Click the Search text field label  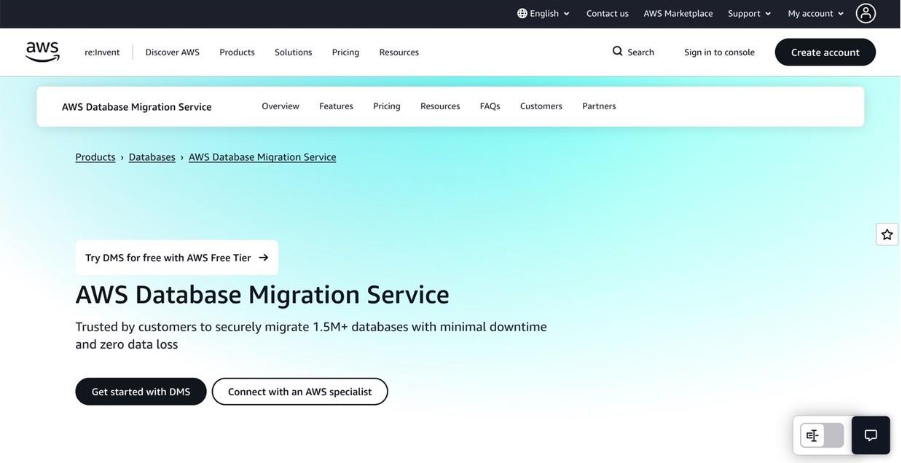[x=641, y=52]
